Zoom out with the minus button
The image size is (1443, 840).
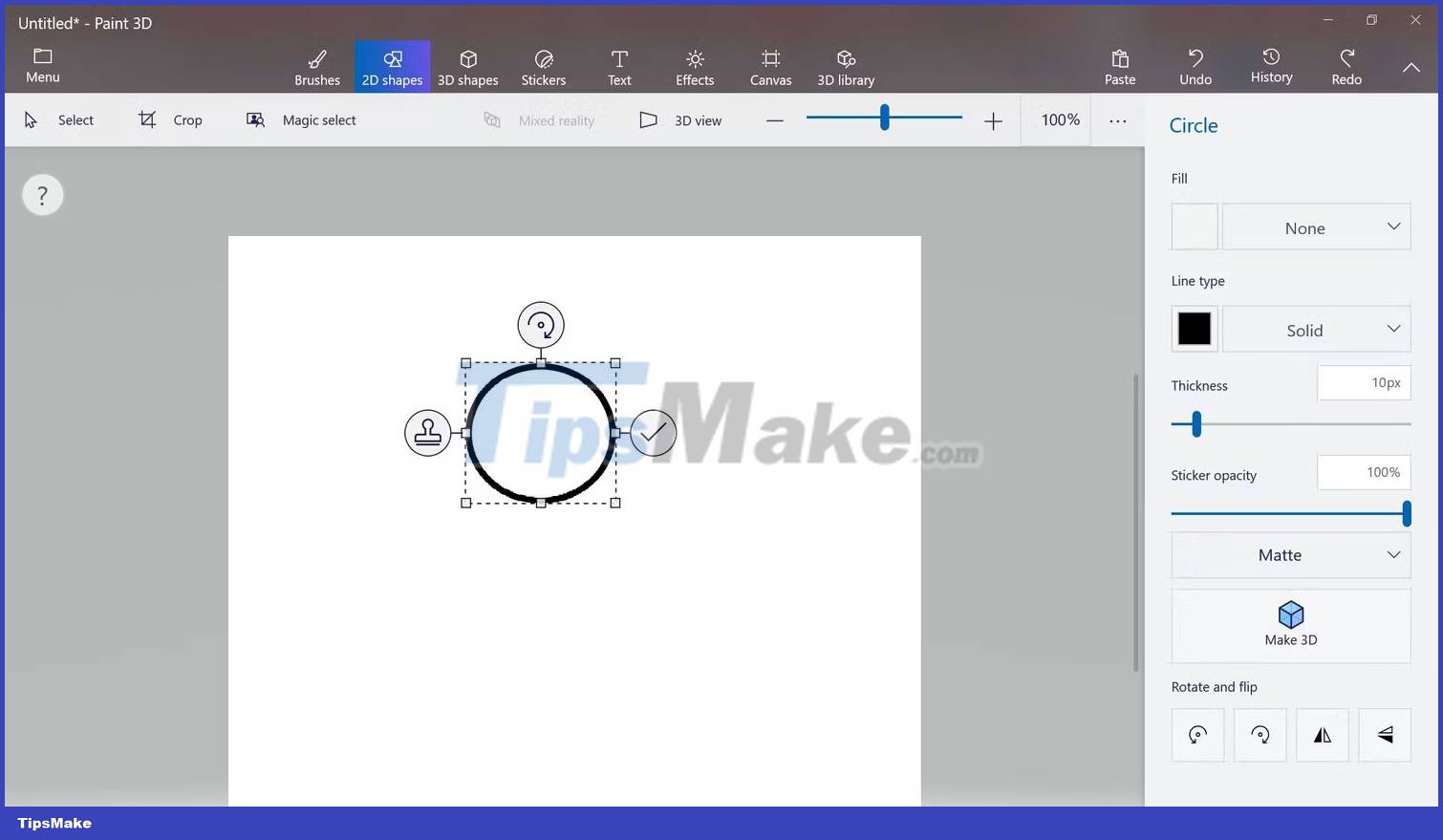tap(775, 120)
